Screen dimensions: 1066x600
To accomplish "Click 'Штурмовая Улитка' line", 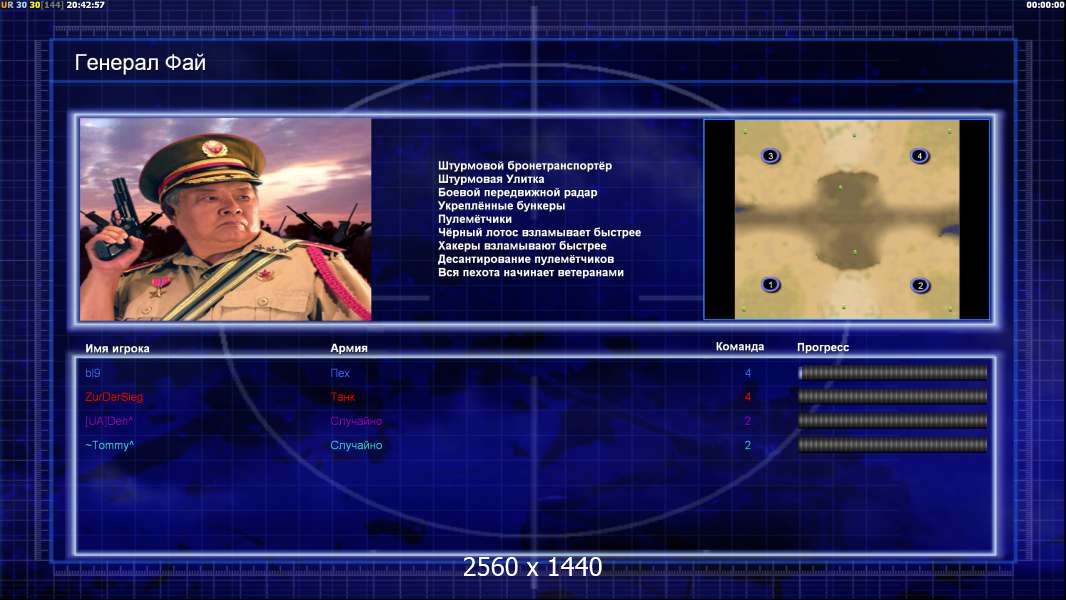I will (491, 179).
